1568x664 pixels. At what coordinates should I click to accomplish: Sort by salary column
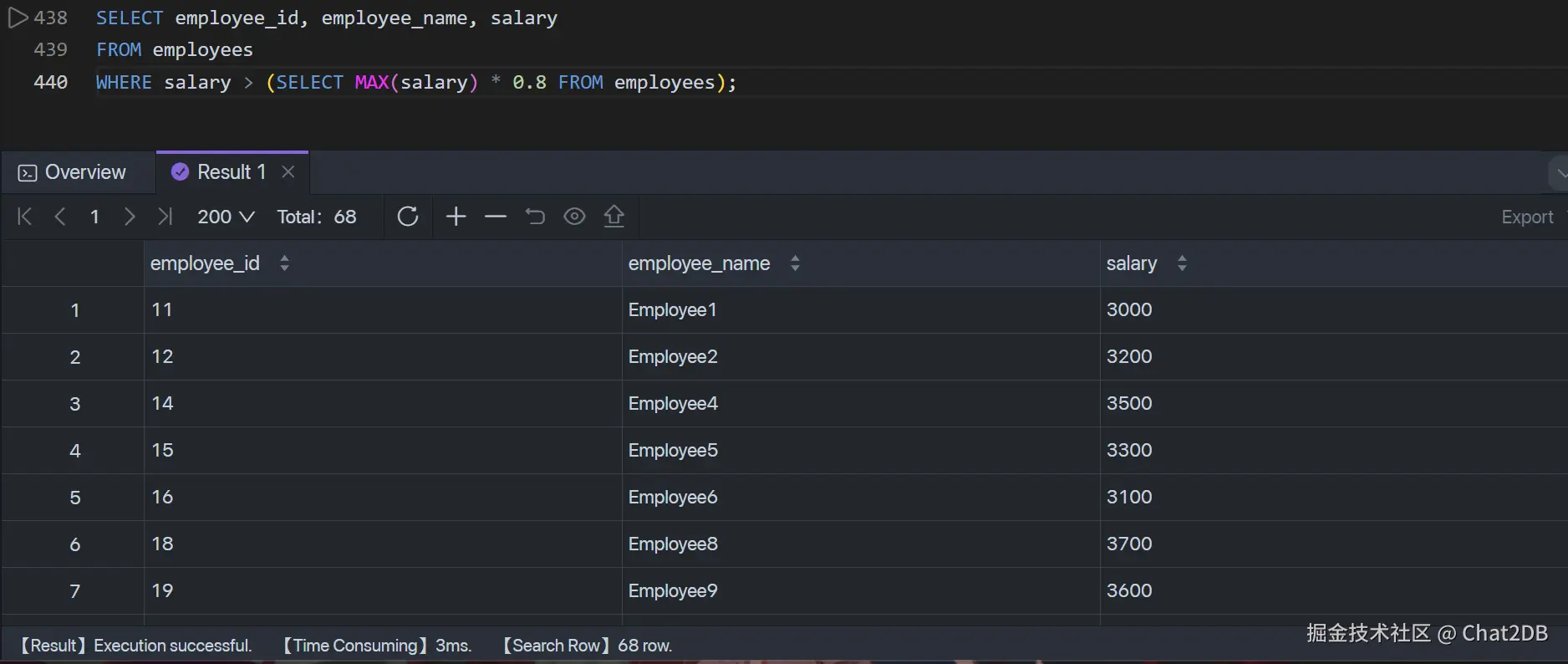pos(1182,263)
